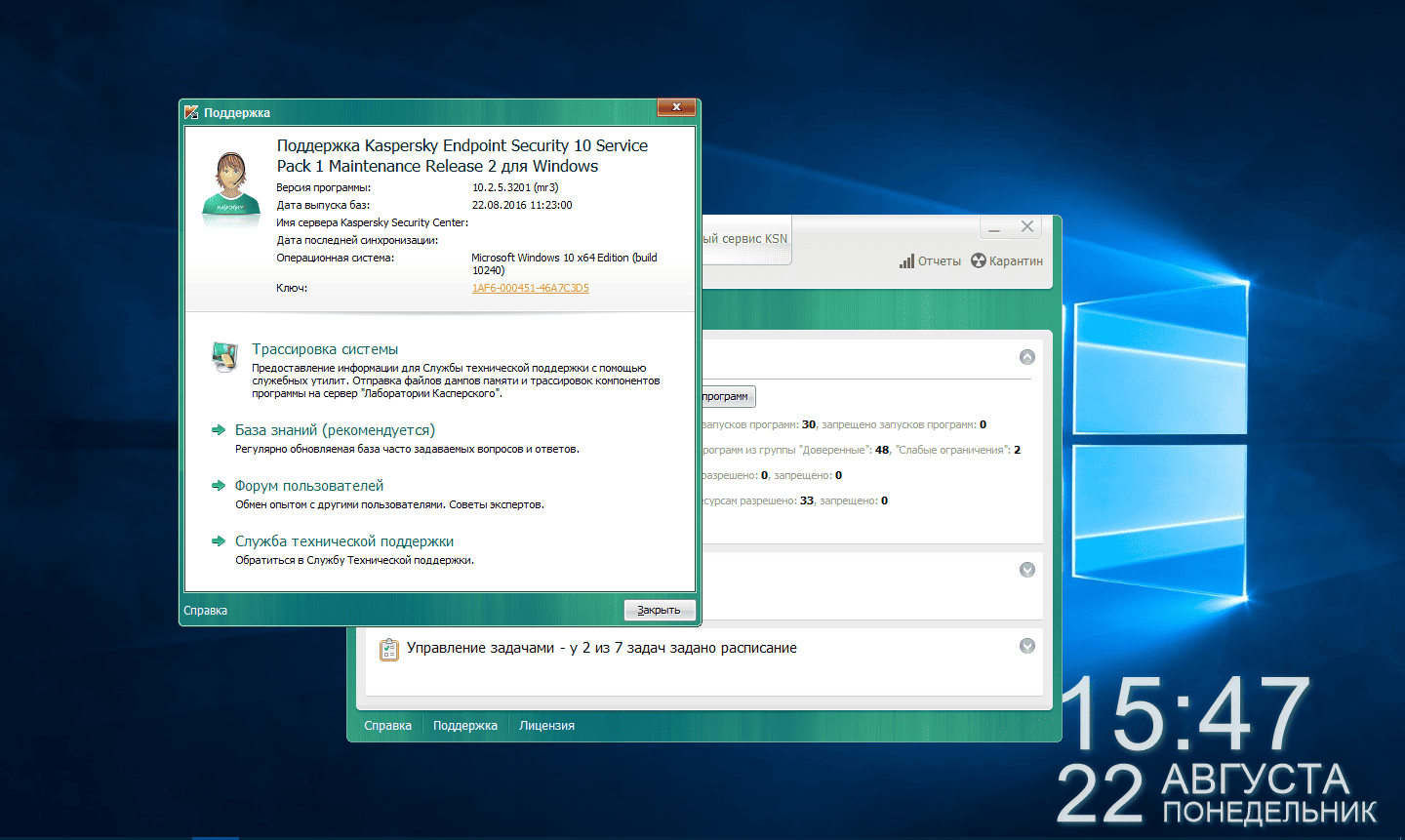Minimize the main Kaspersky window
Image resolution: width=1405 pixels, height=840 pixels.
[995, 227]
